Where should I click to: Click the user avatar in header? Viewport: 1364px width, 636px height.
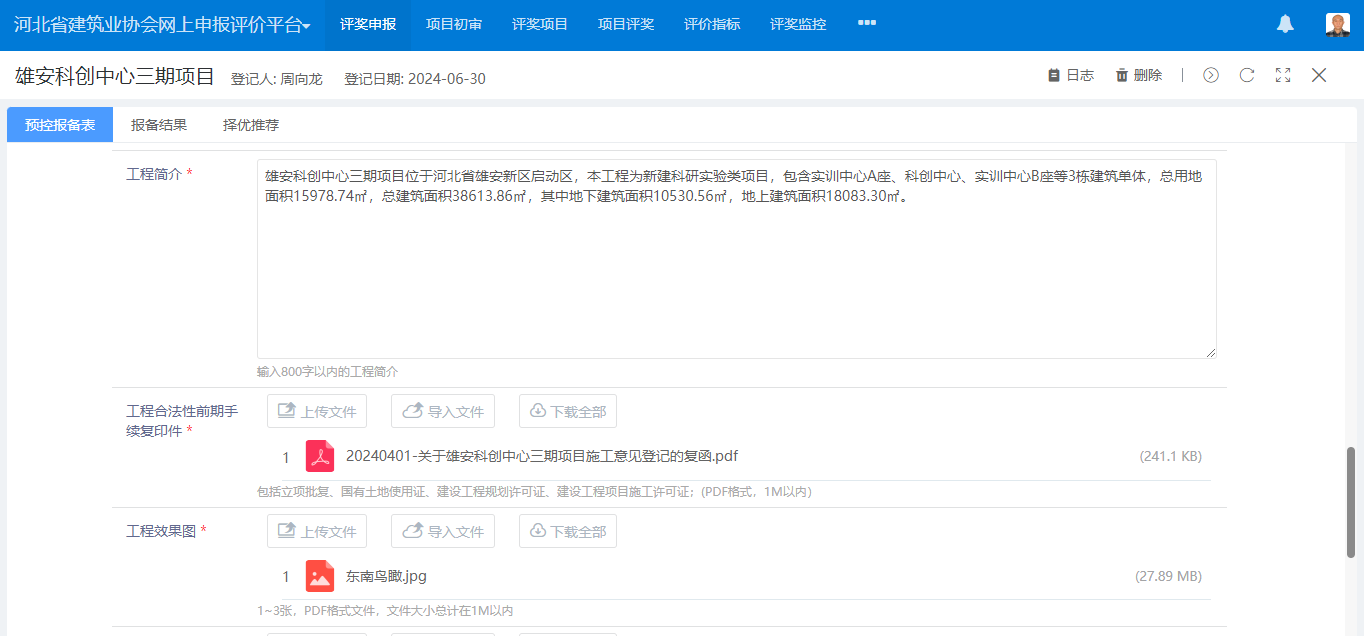pyautogui.click(x=1337, y=25)
